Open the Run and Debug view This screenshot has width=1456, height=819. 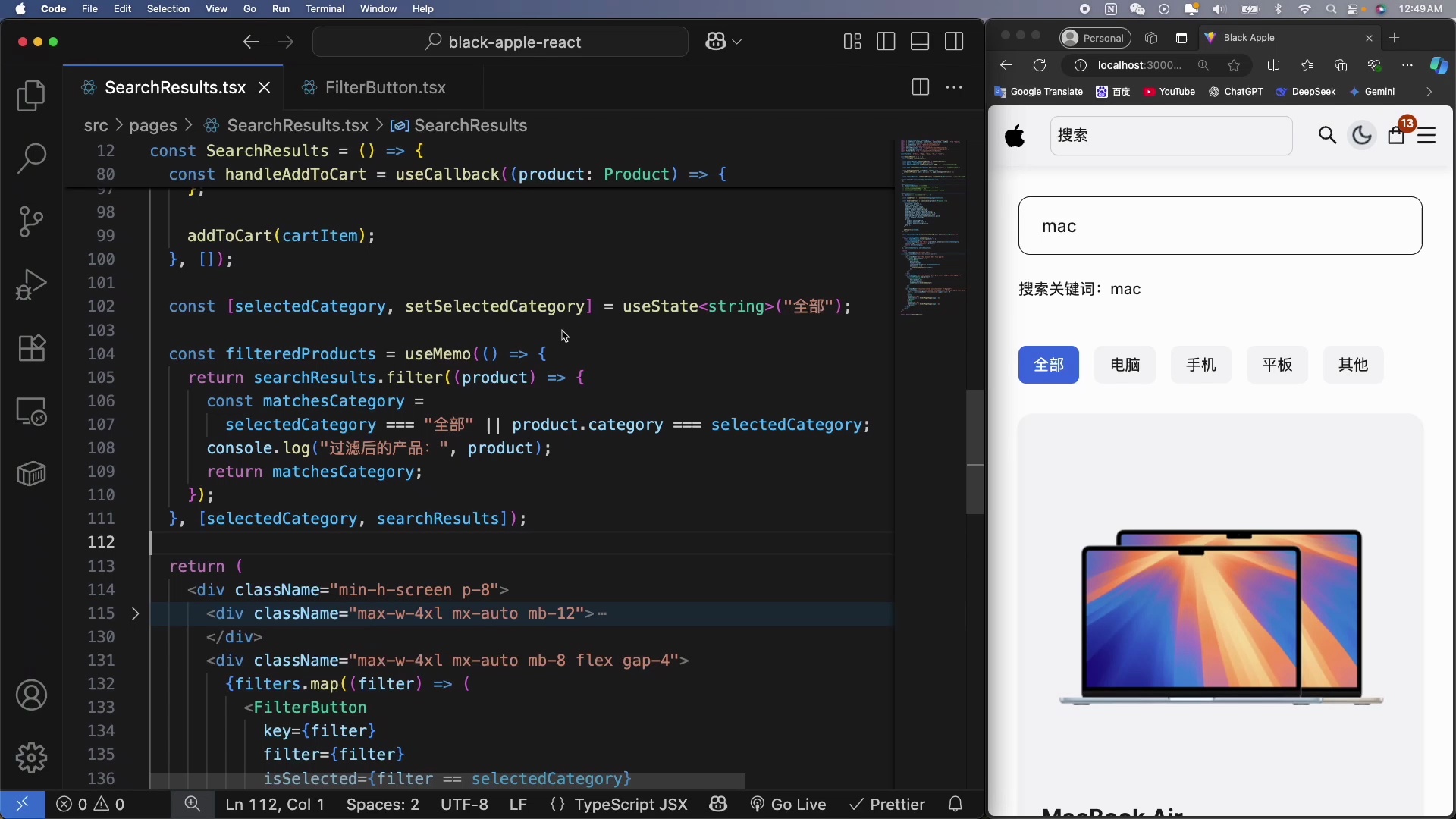click(x=31, y=285)
